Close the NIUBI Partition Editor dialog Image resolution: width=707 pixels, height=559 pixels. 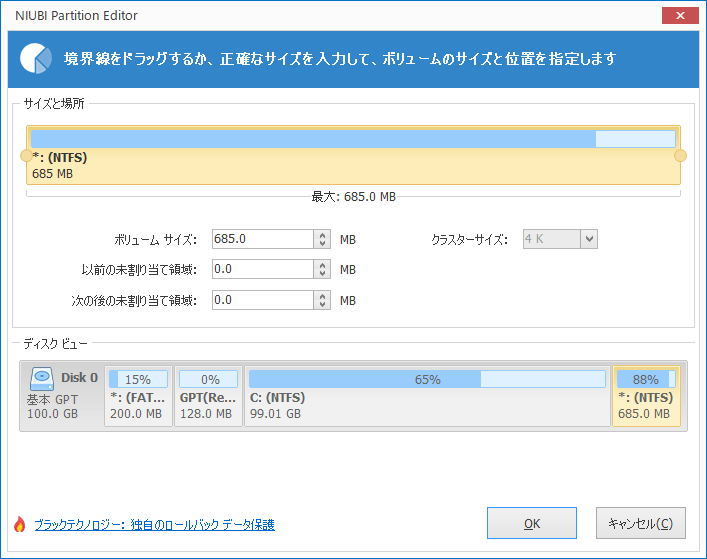[x=680, y=16]
